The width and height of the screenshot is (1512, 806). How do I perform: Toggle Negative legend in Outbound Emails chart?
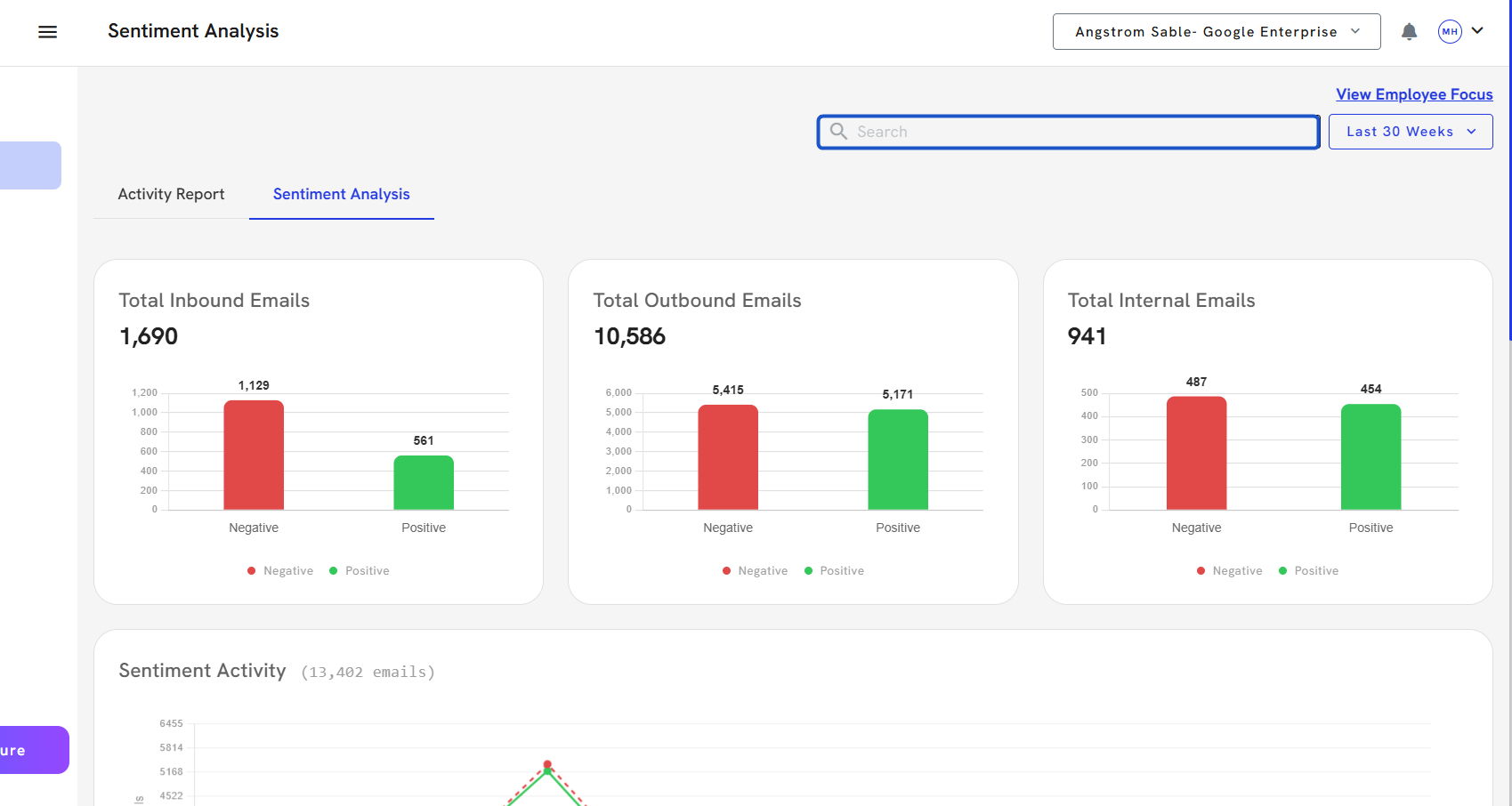(755, 571)
